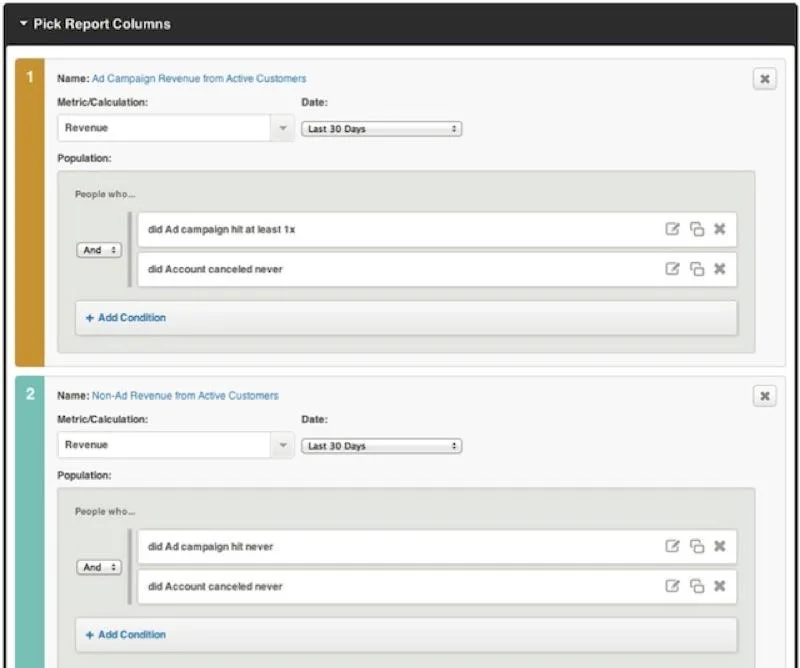Viewport: 800px width, 668px height.
Task: Change And operator selector in column 2
Action: click(x=99, y=567)
